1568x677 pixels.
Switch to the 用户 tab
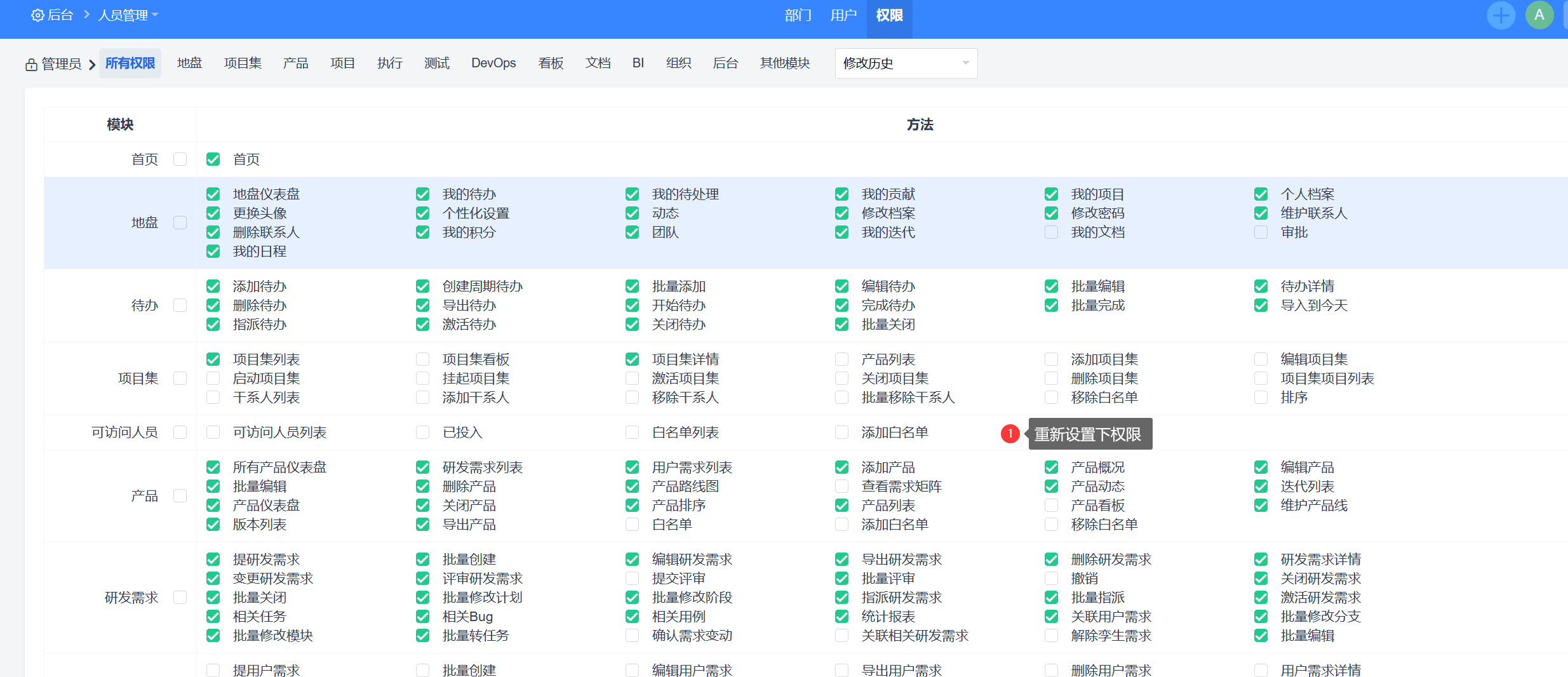(843, 15)
